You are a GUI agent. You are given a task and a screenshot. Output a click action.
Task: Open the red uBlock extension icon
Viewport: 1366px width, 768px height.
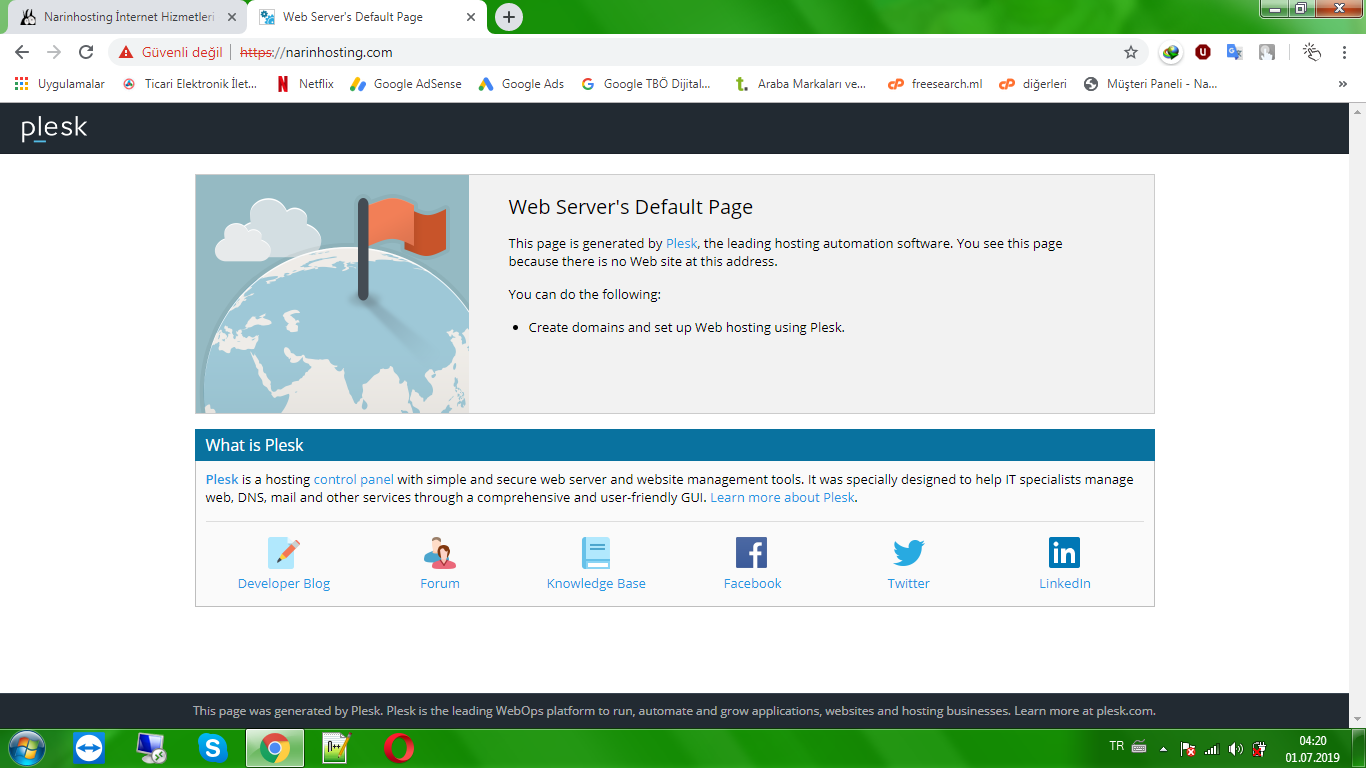click(x=1203, y=52)
